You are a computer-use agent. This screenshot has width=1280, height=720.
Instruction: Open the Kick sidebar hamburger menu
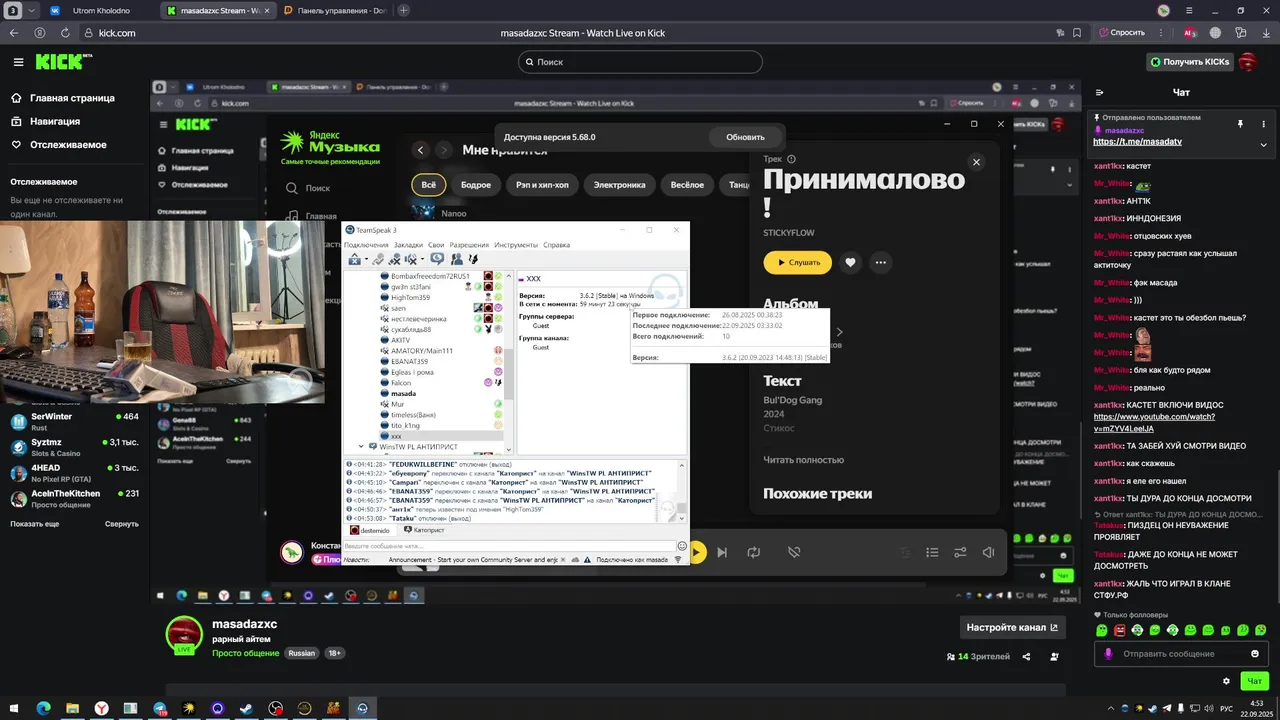tap(18, 62)
